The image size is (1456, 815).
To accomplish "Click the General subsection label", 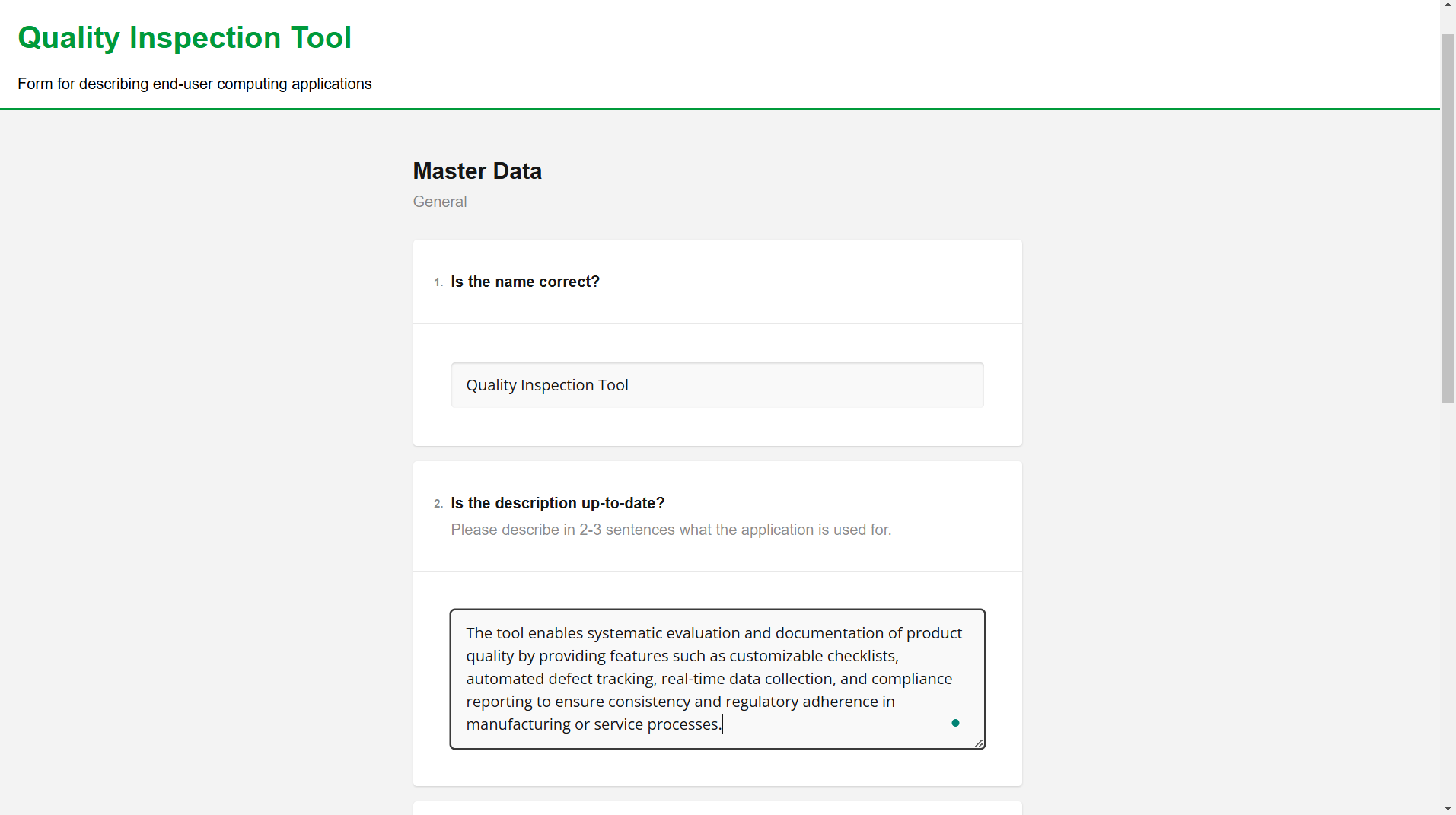I will pos(440,202).
